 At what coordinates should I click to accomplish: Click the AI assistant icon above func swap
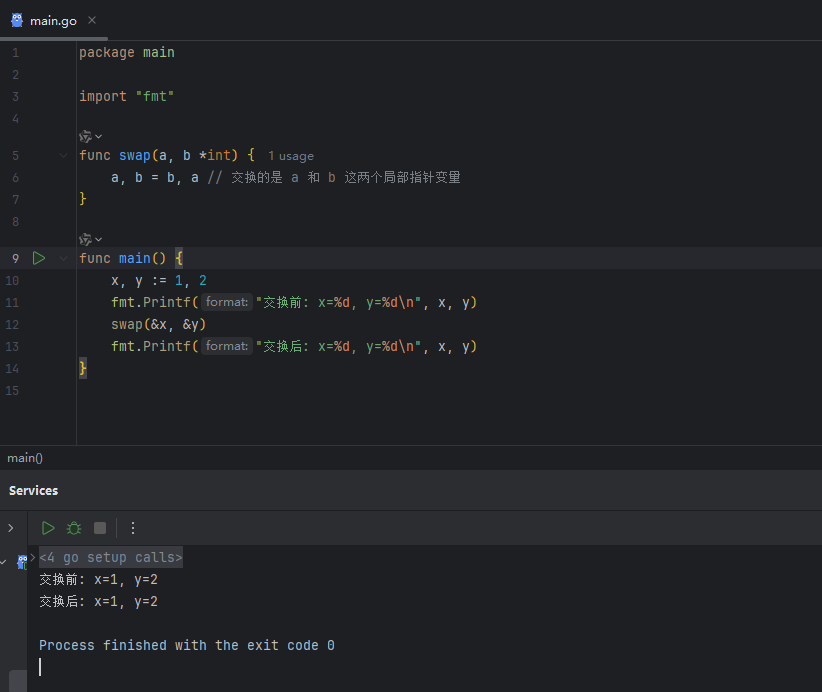tap(85, 136)
